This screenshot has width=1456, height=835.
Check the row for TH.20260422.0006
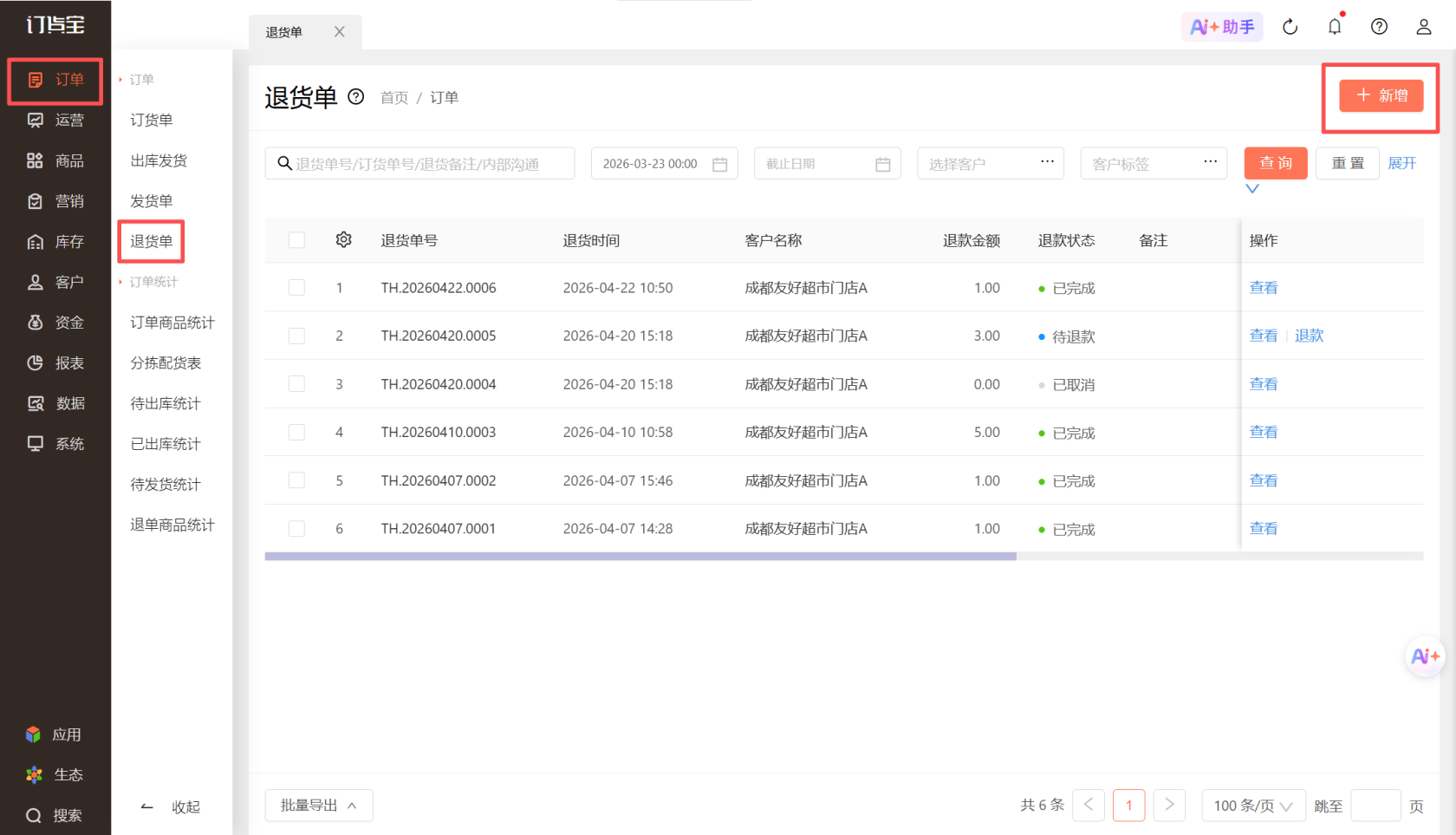click(296, 288)
